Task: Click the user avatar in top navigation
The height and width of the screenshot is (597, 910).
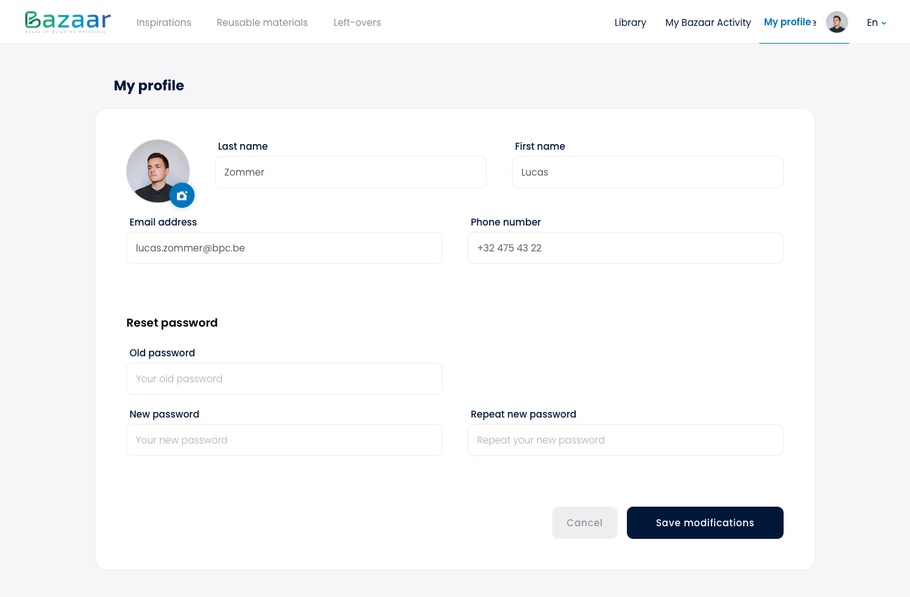Action: coord(837,22)
